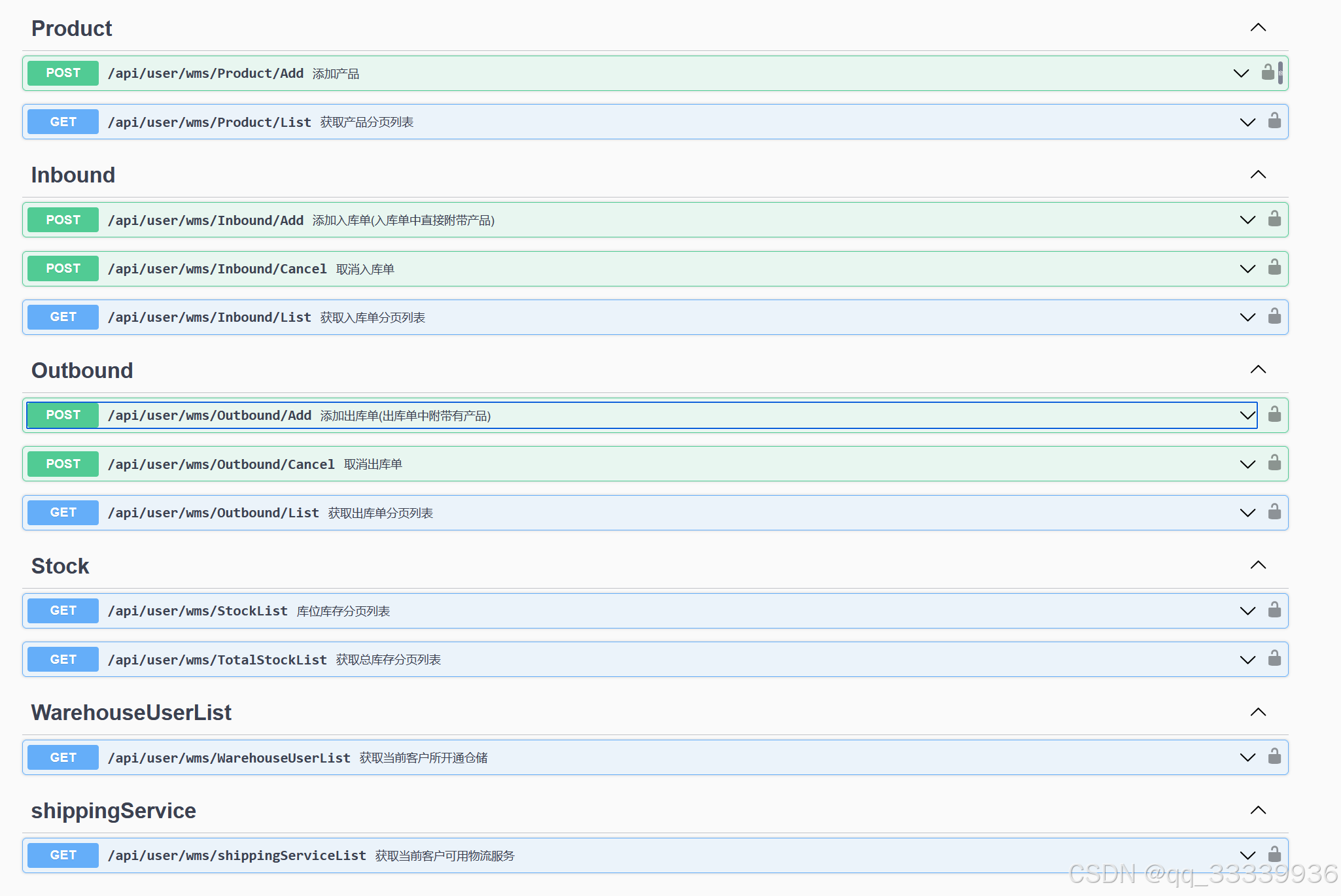The image size is (1341, 896).
Task: Click lock icon on Product/List row
Action: pyautogui.click(x=1274, y=121)
